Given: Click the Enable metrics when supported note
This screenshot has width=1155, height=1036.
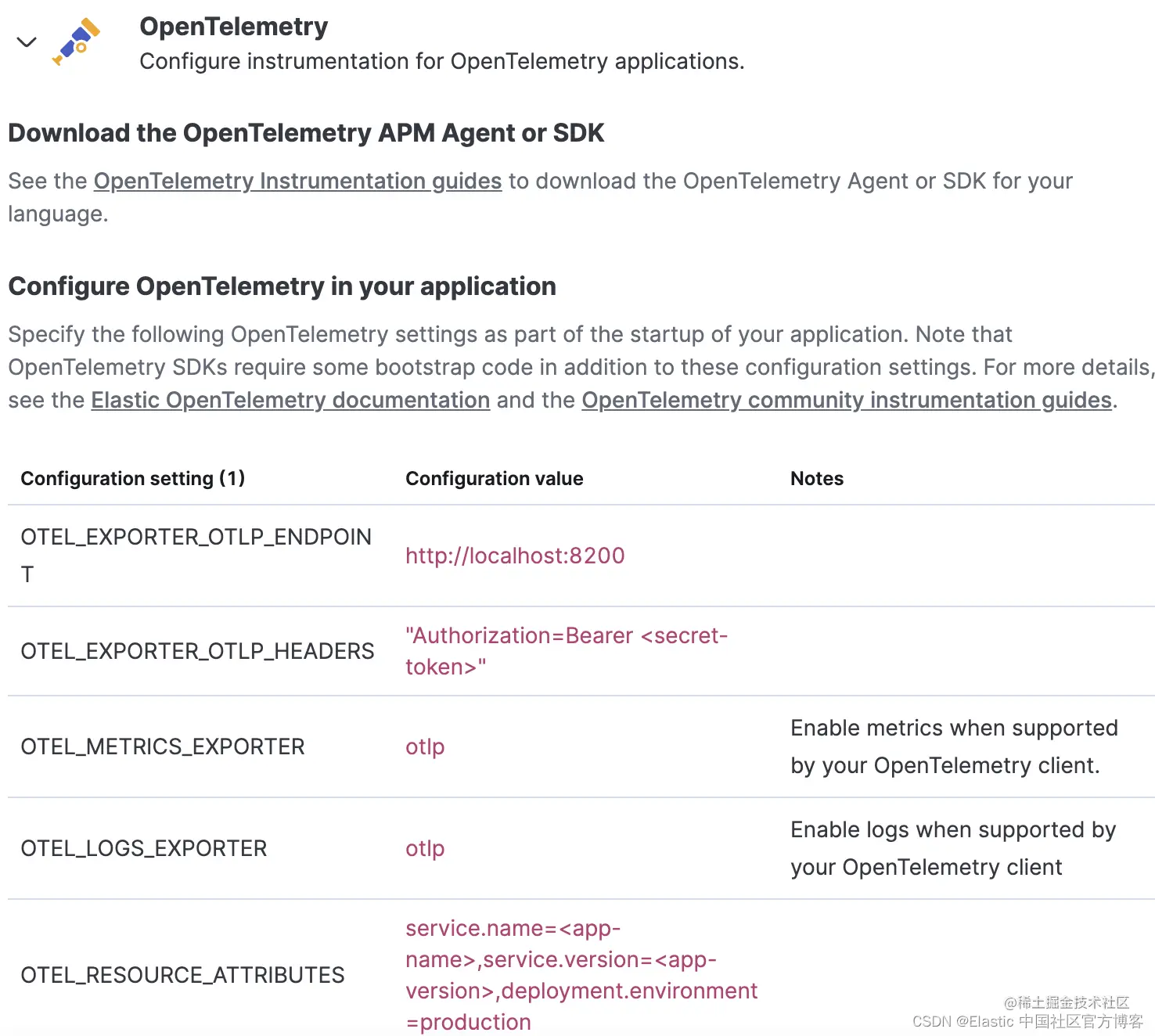Looking at the screenshot, I should [954, 746].
